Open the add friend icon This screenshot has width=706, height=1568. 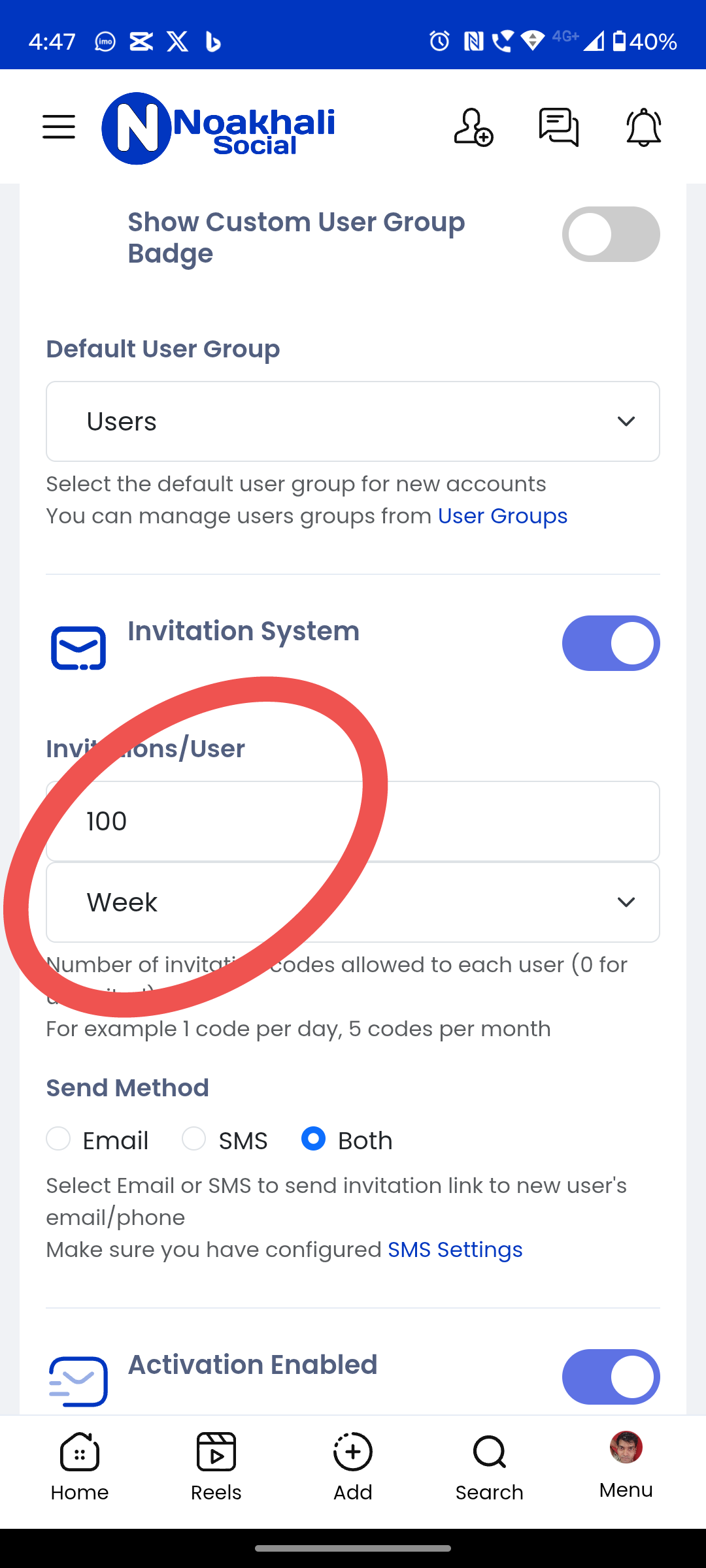coord(473,127)
